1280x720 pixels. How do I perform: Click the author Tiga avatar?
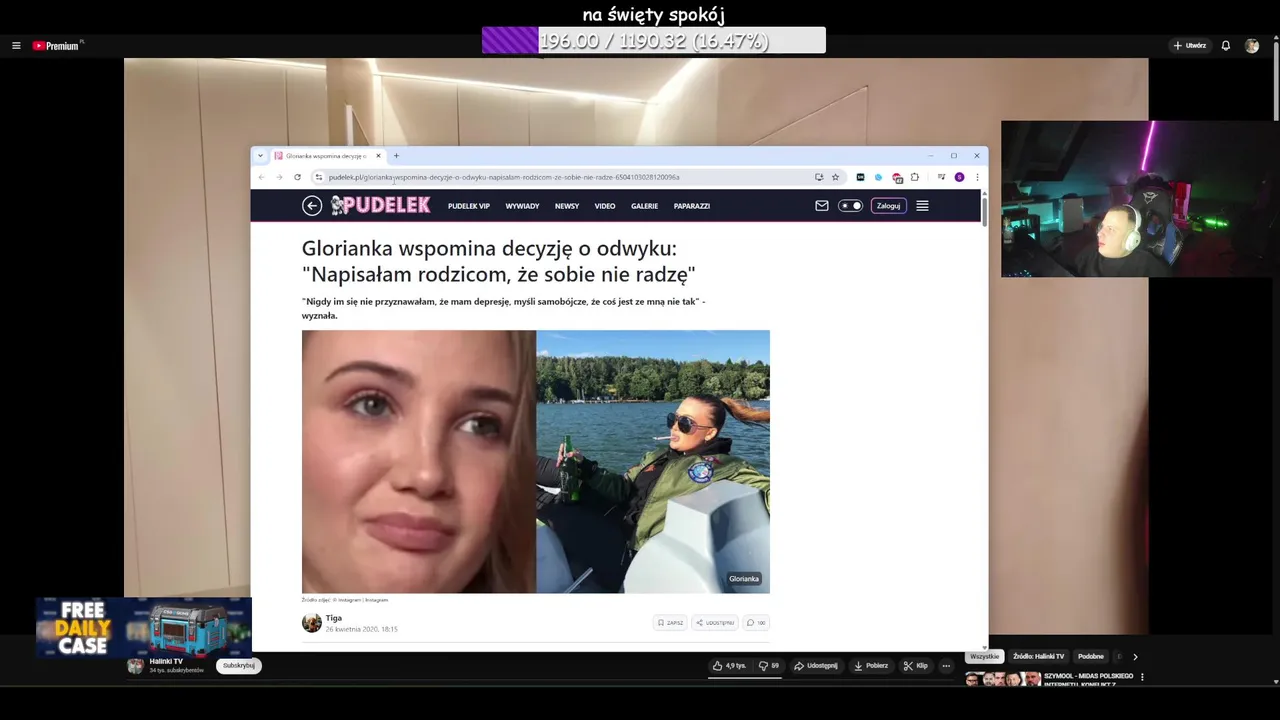[312, 623]
